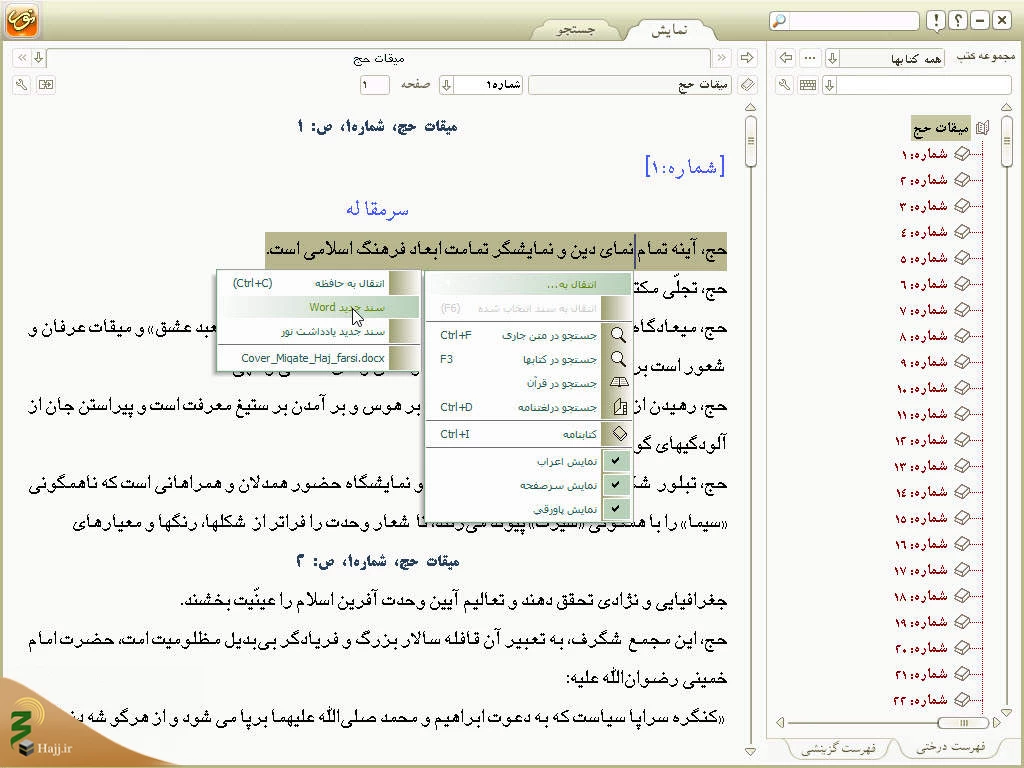Open the on-screen keyboard icon
The image size is (1024, 768).
[x=808, y=85]
